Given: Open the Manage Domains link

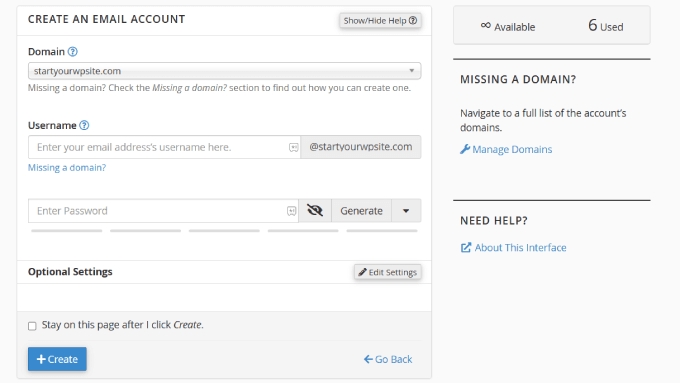Looking at the screenshot, I should [x=512, y=149].
